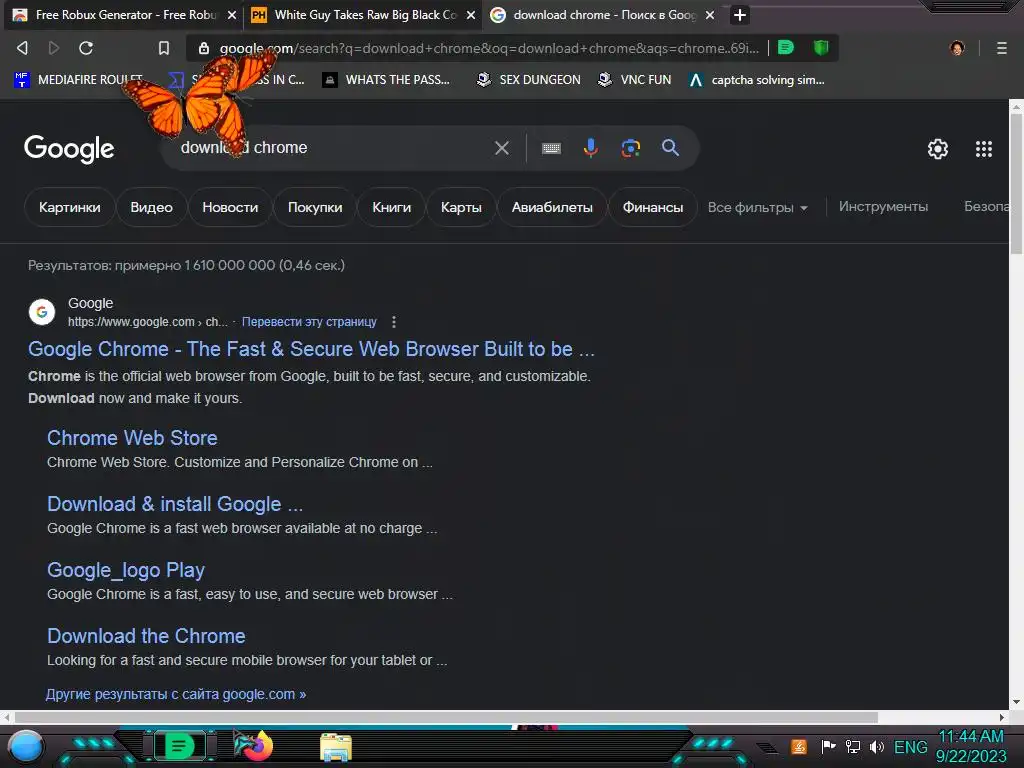Filter results by Авиабилеты
Viewport: 1024px width, 768px height.
pyautogui.click(x=552, y=207)
